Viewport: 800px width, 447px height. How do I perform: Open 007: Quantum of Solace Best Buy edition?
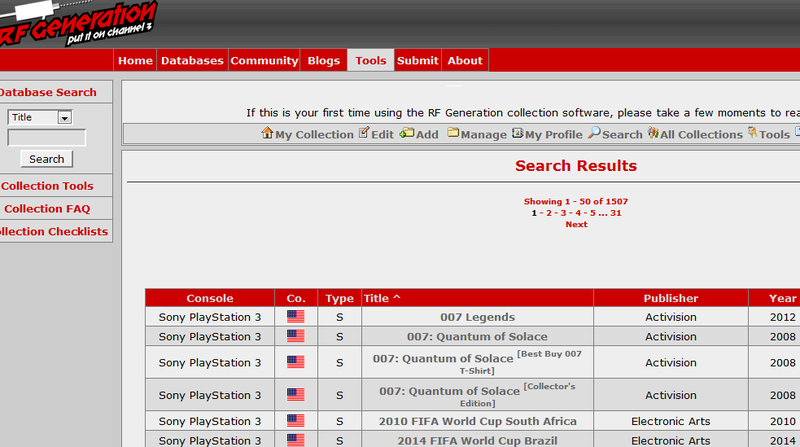477,362
